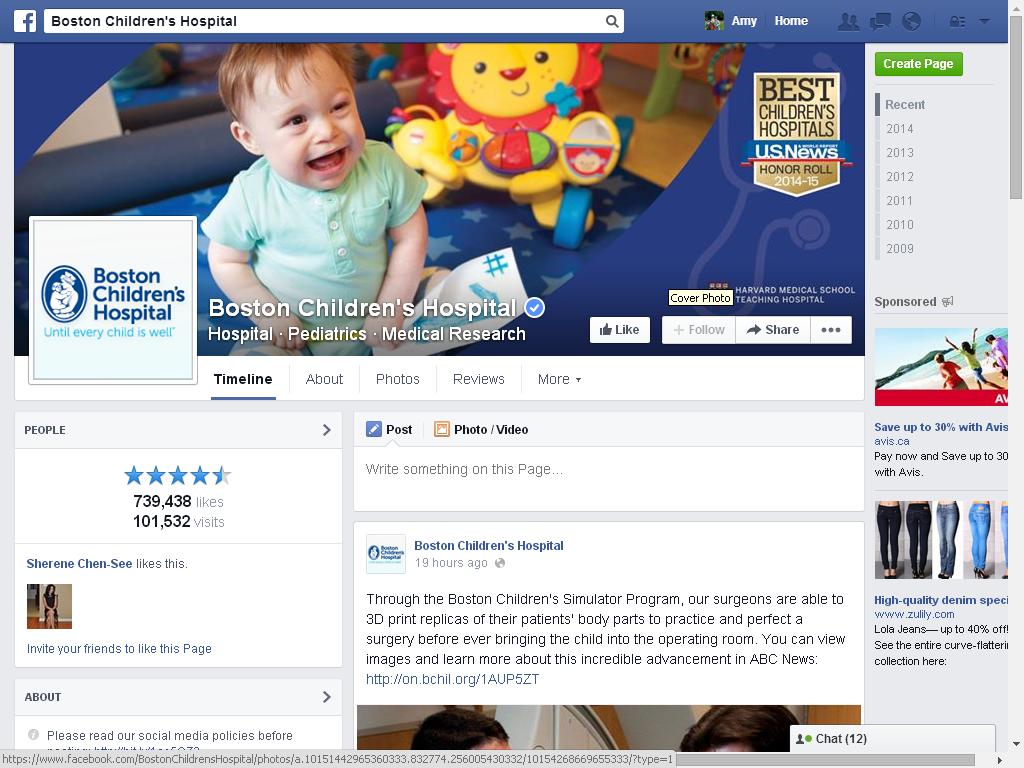
Task: Click the three-dot more options button
Action: tap(831, 330)
